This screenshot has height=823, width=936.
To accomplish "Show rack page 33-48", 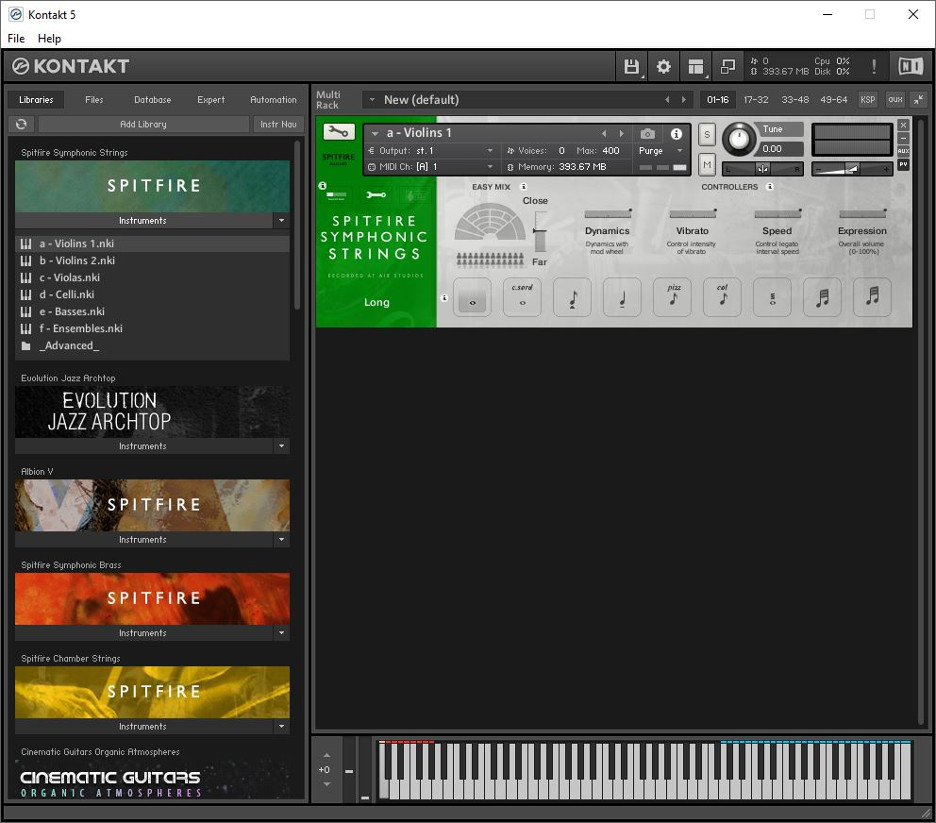I will pyautogui.click(x=795, y=100).
